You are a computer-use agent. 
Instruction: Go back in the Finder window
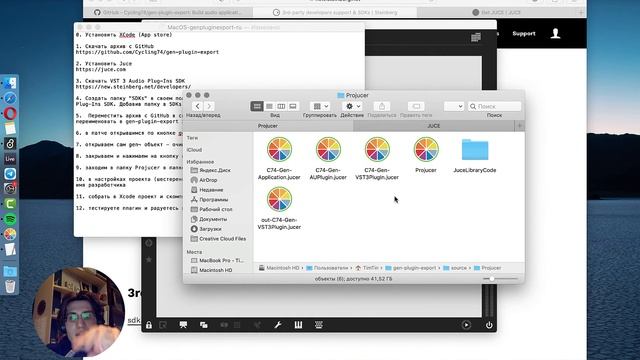198,106
